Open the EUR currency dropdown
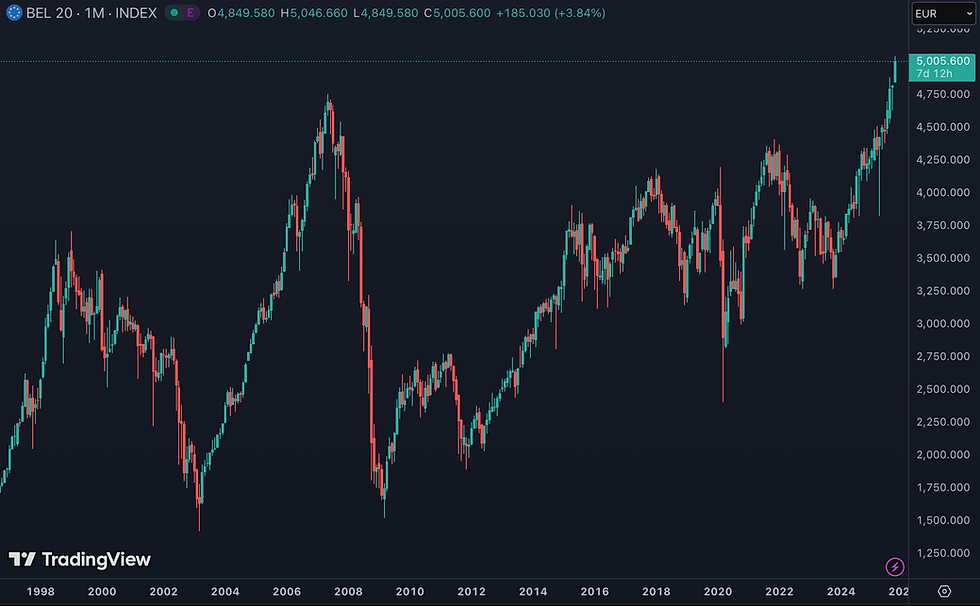The width and height of the screenshot is (980, 606). pos(943,13)
